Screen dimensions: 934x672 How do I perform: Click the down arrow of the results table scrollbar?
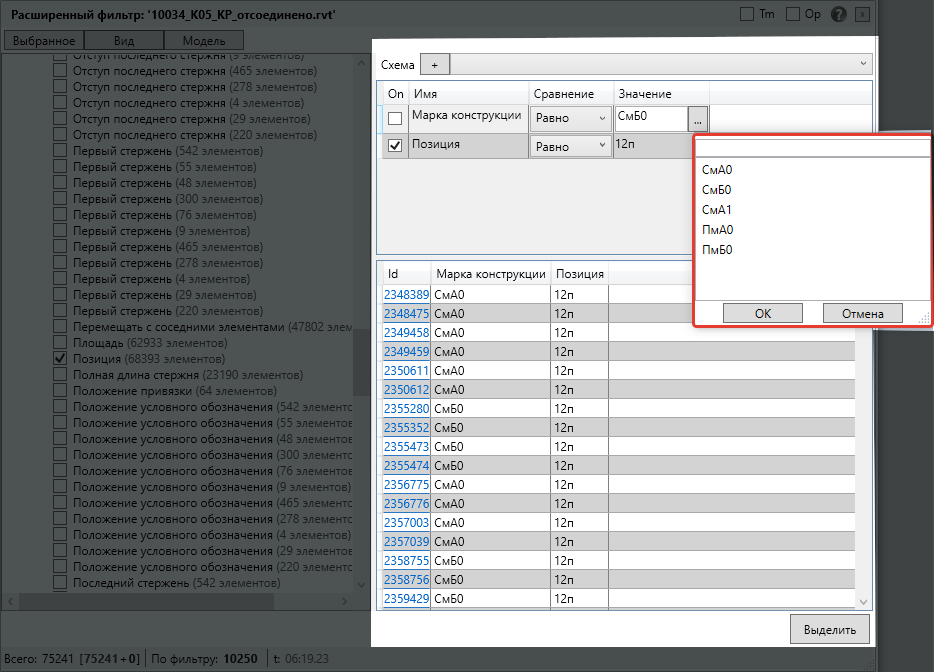[x=864, y=602]
